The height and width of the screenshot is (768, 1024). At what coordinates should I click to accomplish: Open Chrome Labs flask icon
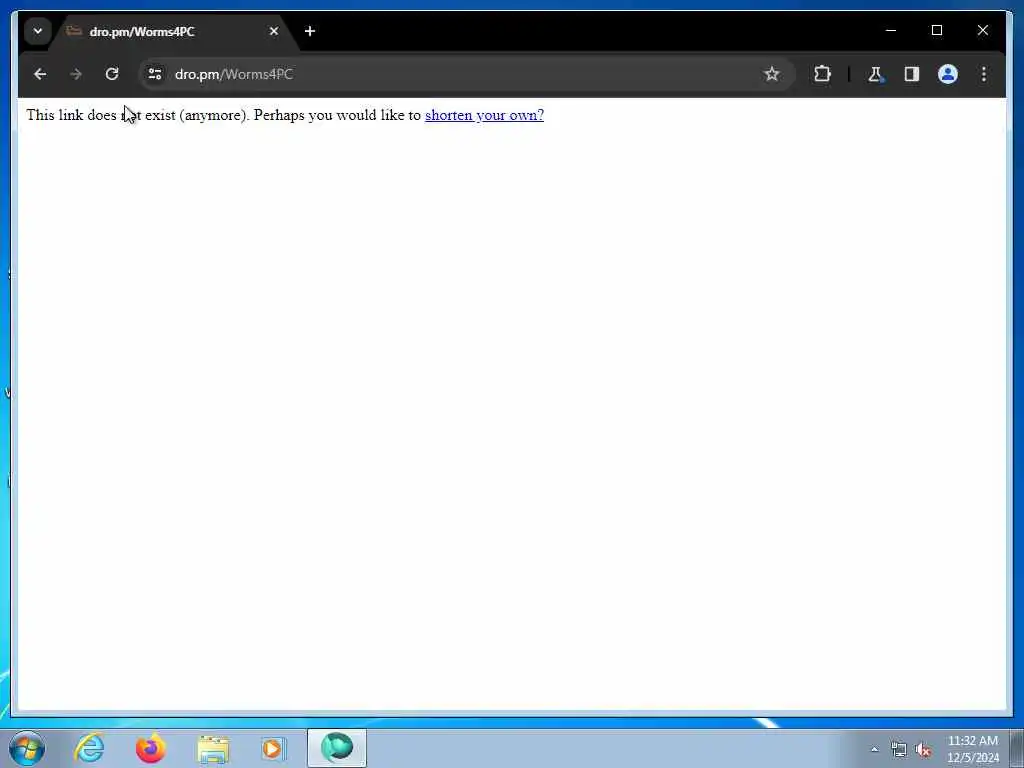point(875,74)
